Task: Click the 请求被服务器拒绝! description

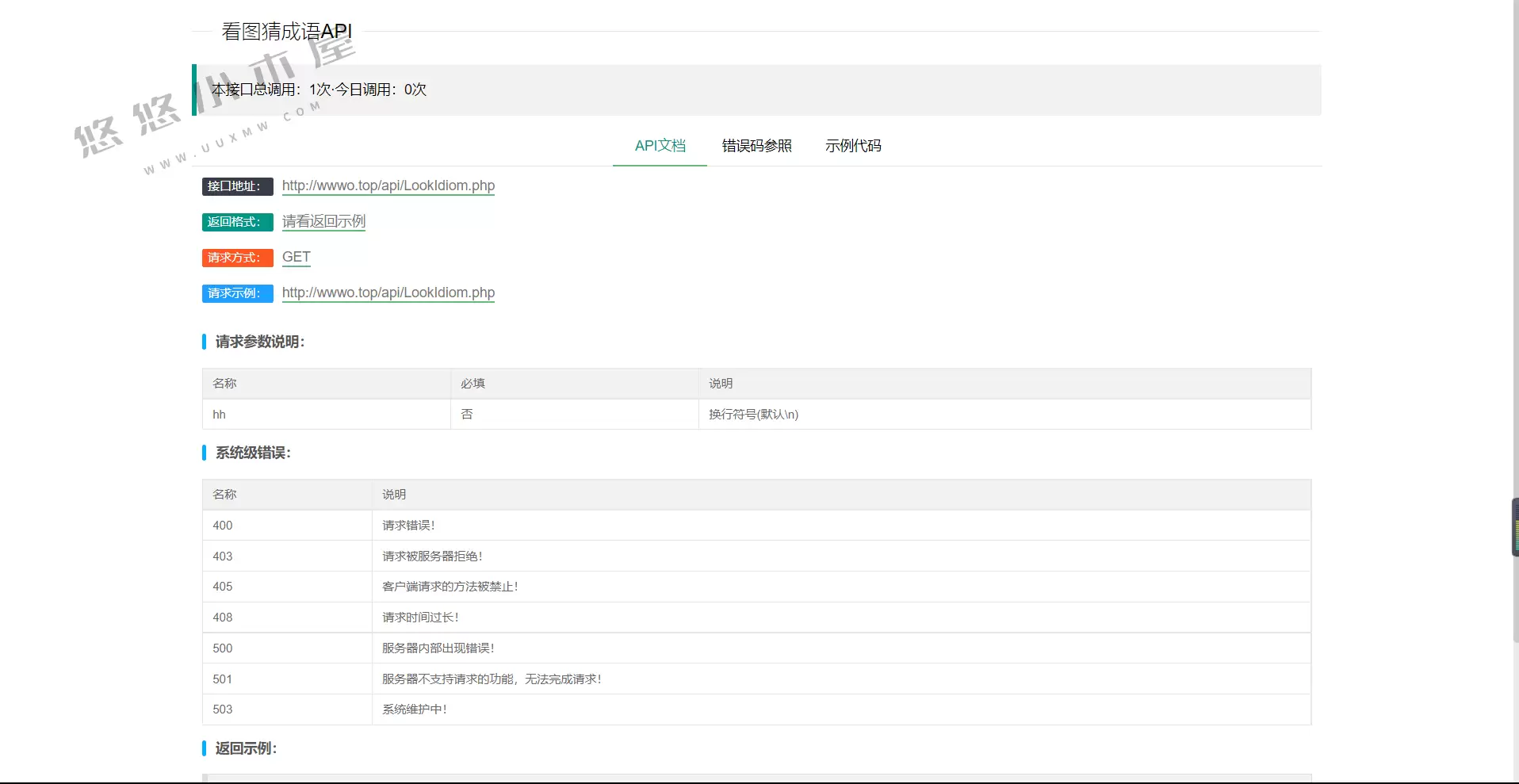Action: tap(432, 556)
